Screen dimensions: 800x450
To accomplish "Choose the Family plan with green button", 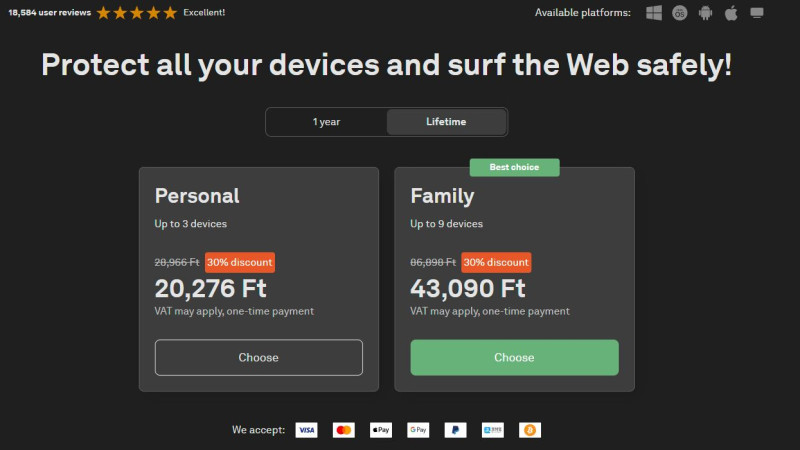I will coord(514,358).
